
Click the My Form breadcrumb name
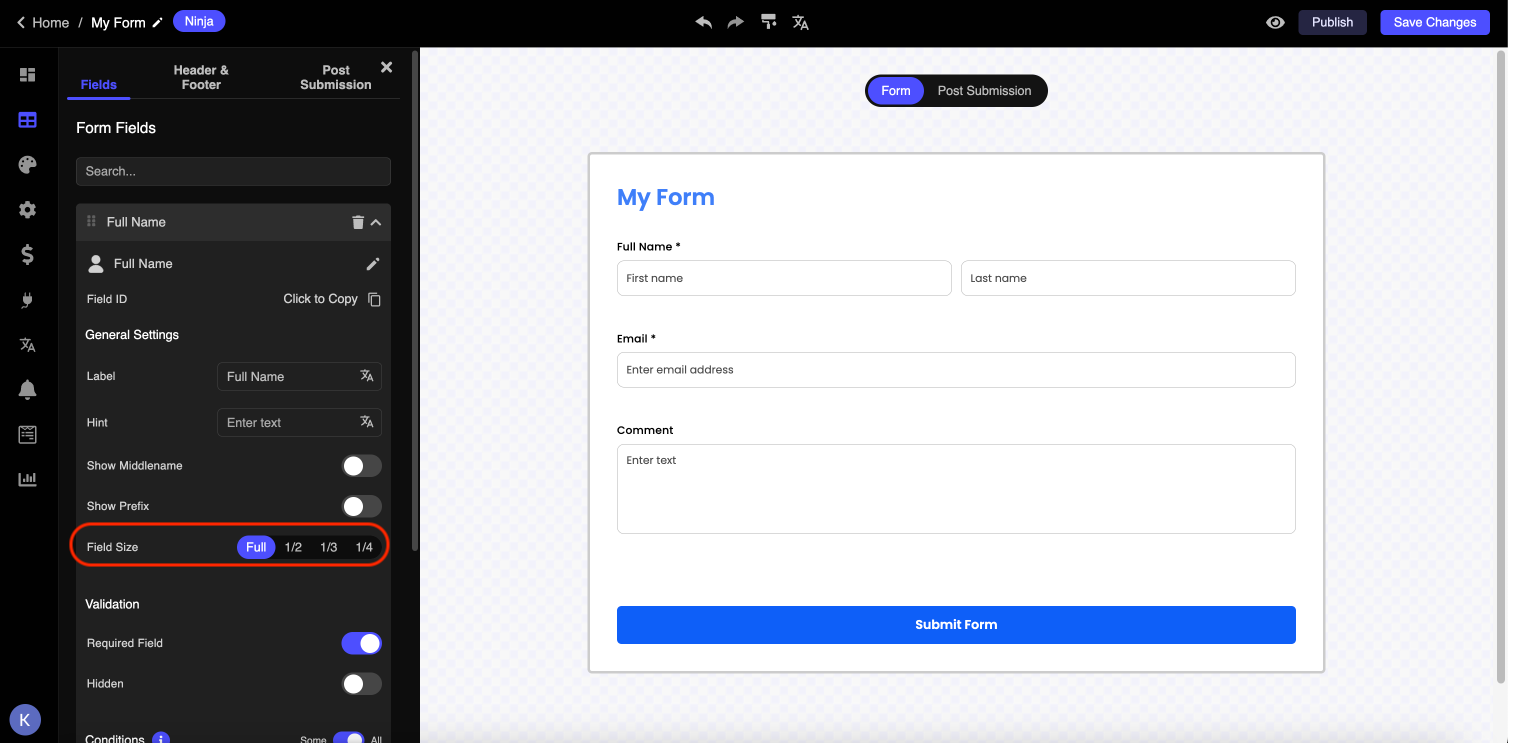118,22
